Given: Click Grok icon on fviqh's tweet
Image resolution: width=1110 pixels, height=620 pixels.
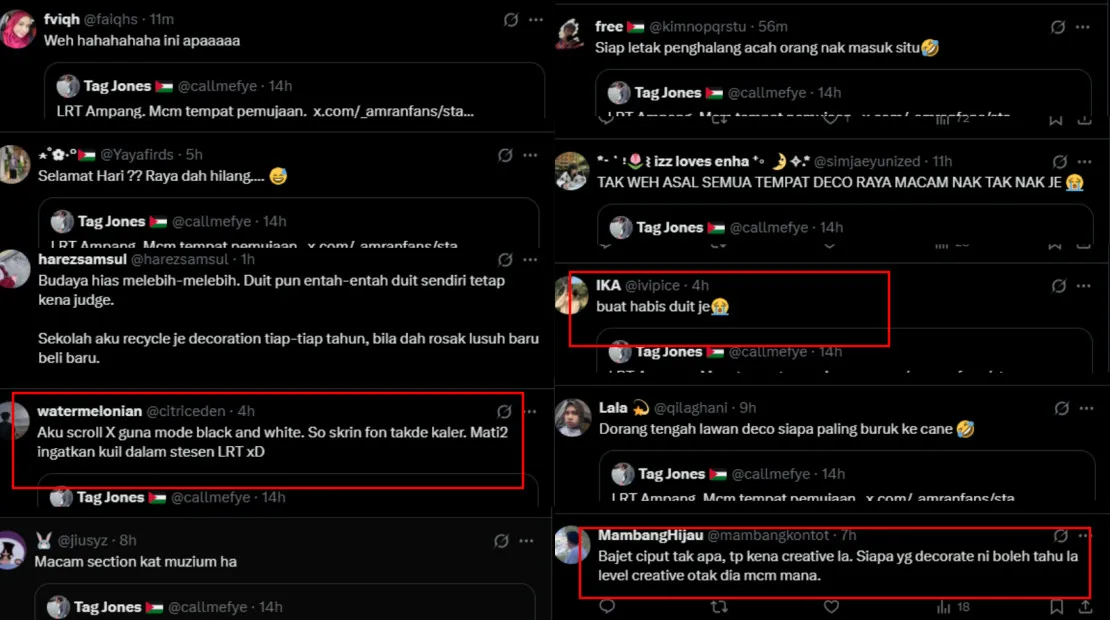Looking at the screenshot, I should 511,20.
